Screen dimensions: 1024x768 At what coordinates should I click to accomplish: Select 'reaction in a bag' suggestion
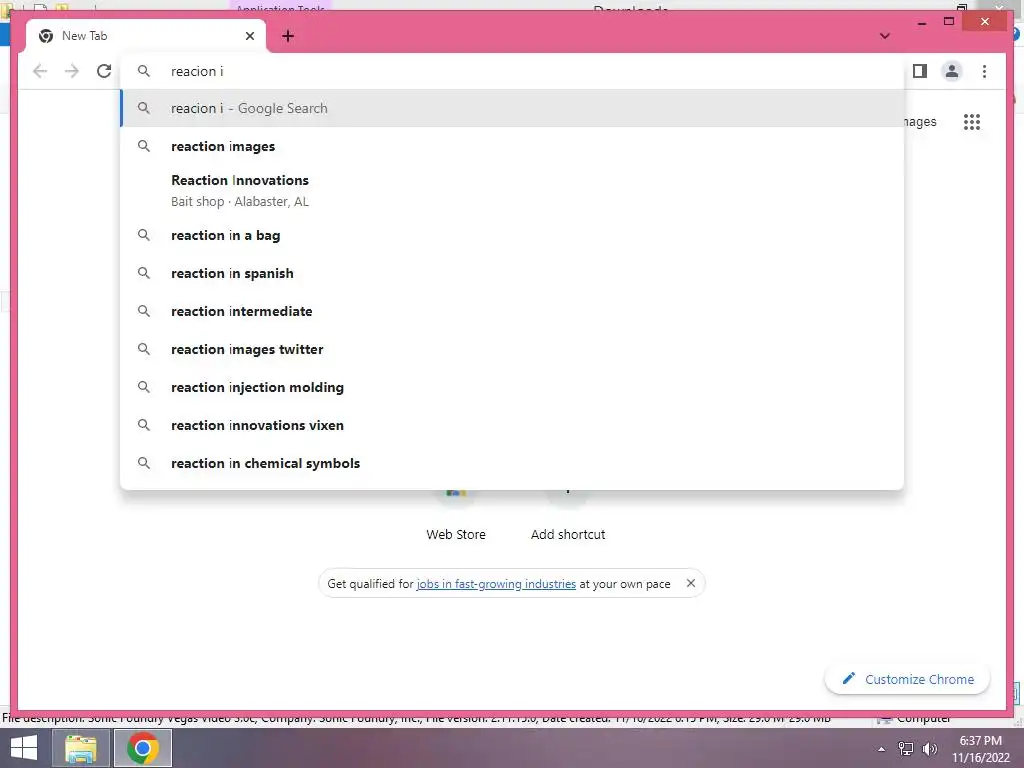(x=513, y=235)
